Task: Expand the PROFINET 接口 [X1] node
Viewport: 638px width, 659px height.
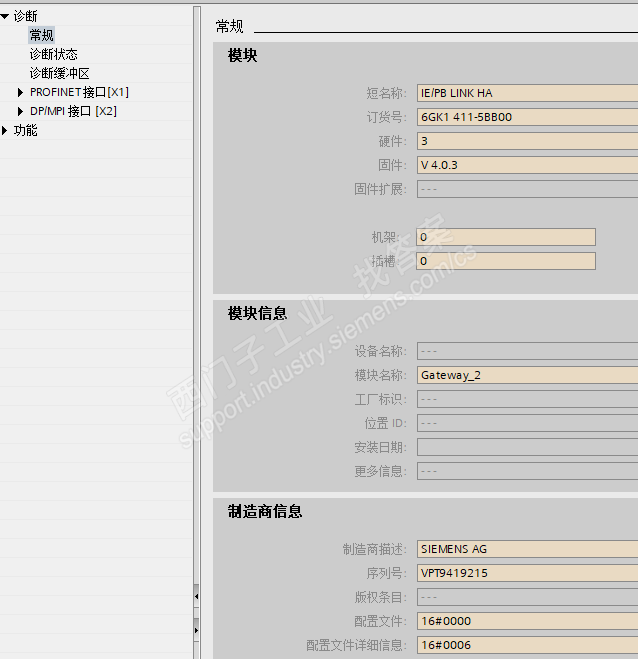Action: (x=20, y=92)
